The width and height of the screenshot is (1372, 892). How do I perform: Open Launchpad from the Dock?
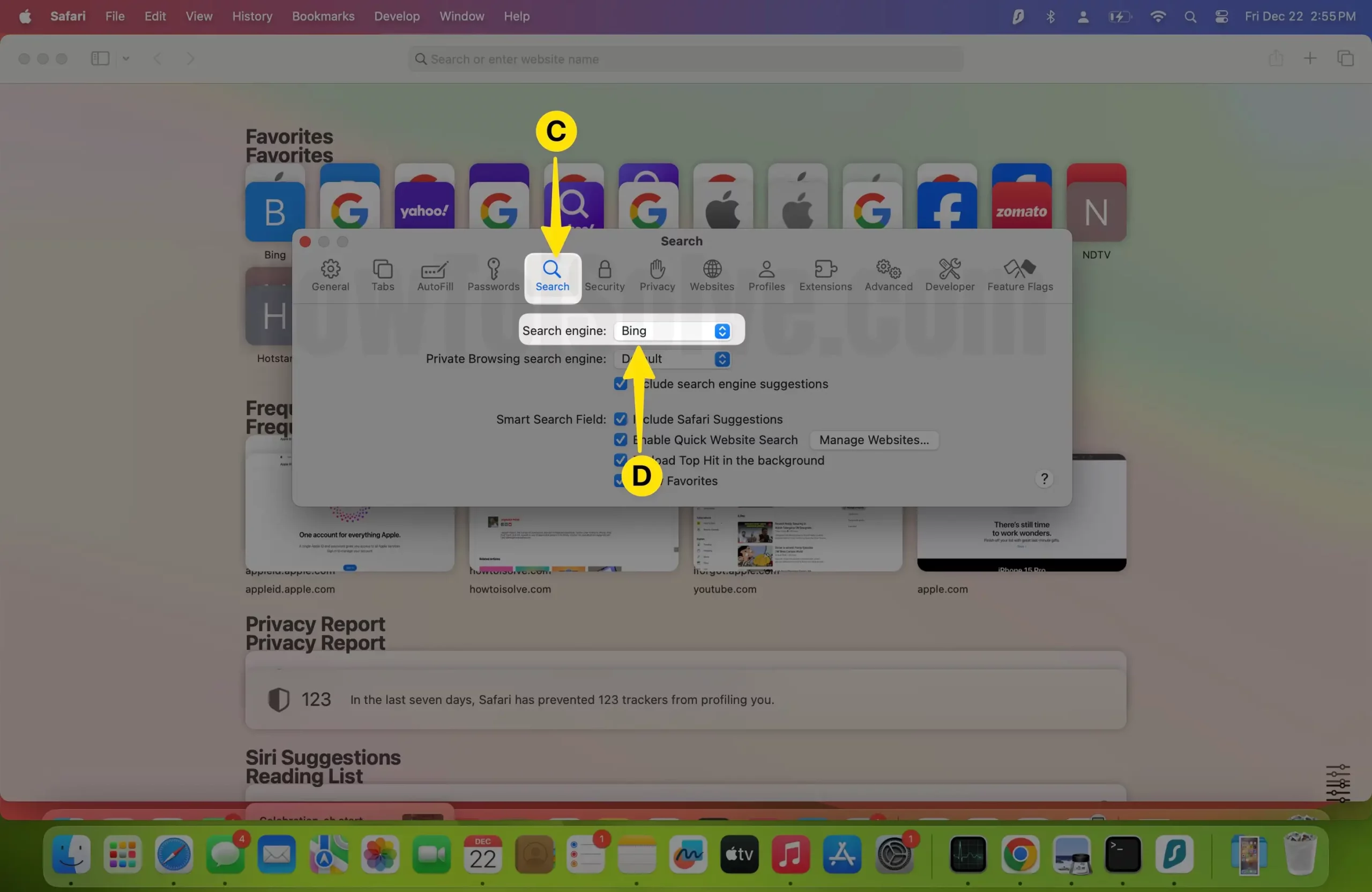[122, 854]
